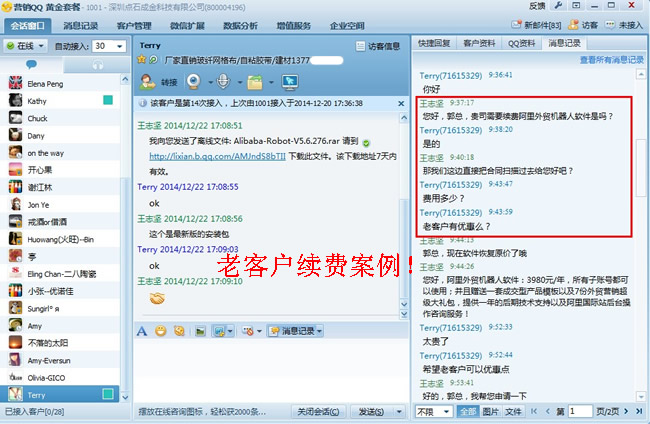Select contact Jon Ye

click(x=61, y=205)
